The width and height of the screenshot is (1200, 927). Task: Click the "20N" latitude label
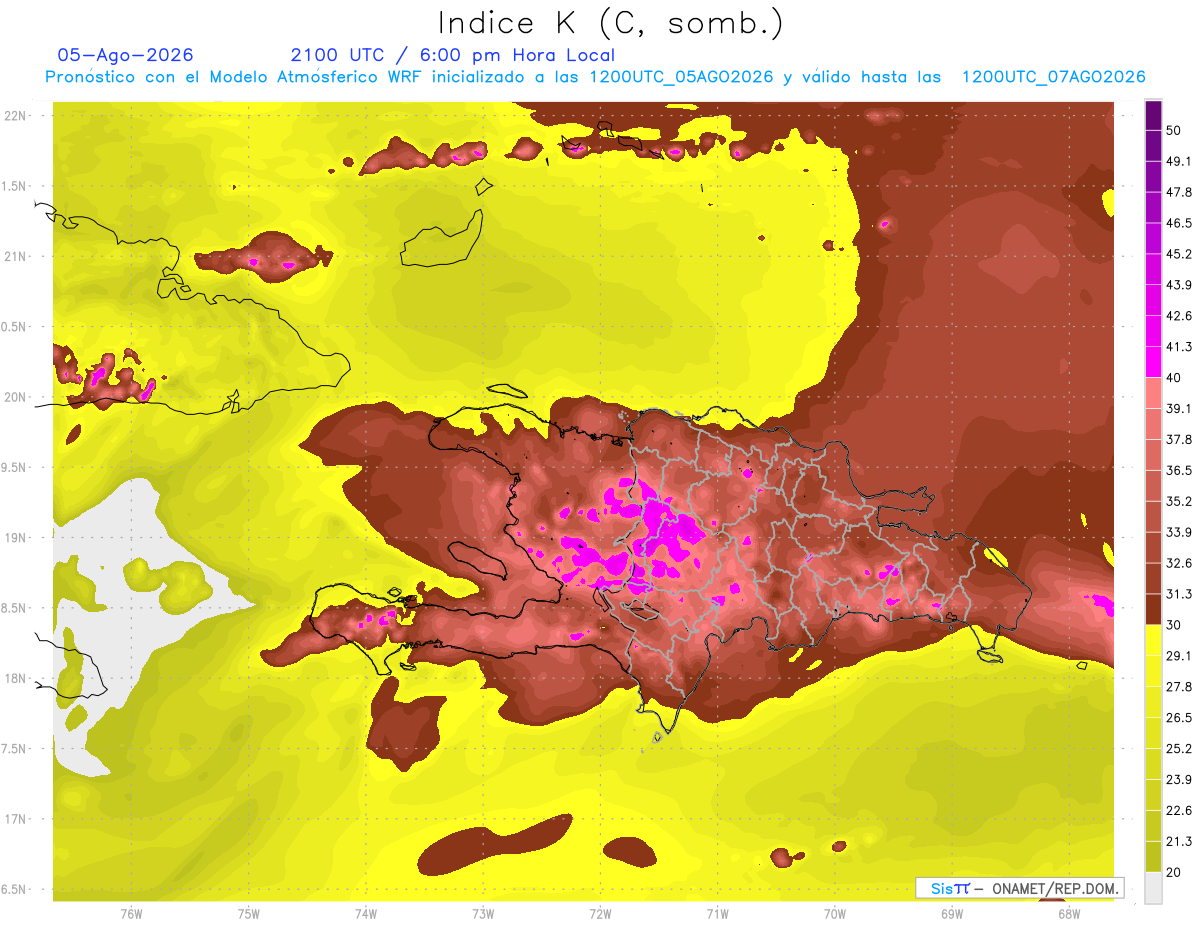pyautogui.click(x=15, y=397)
